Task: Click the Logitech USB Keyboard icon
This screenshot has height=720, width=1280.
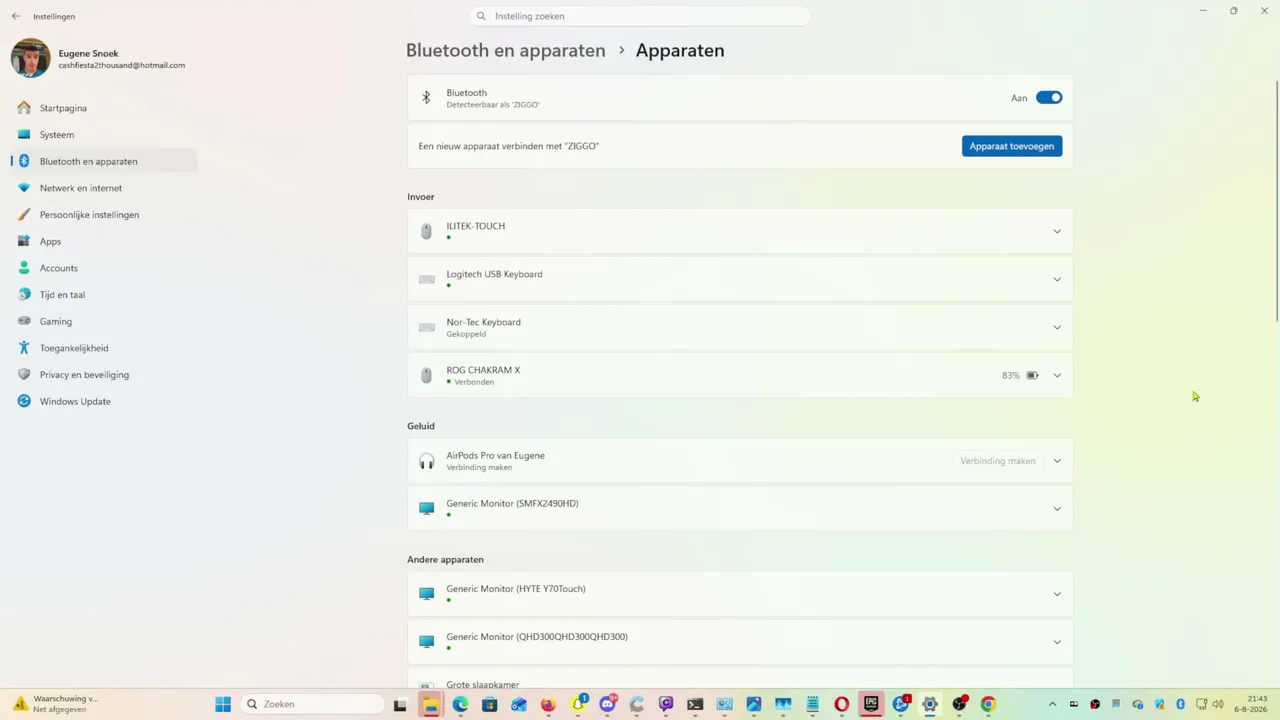Action: (427, 279)
